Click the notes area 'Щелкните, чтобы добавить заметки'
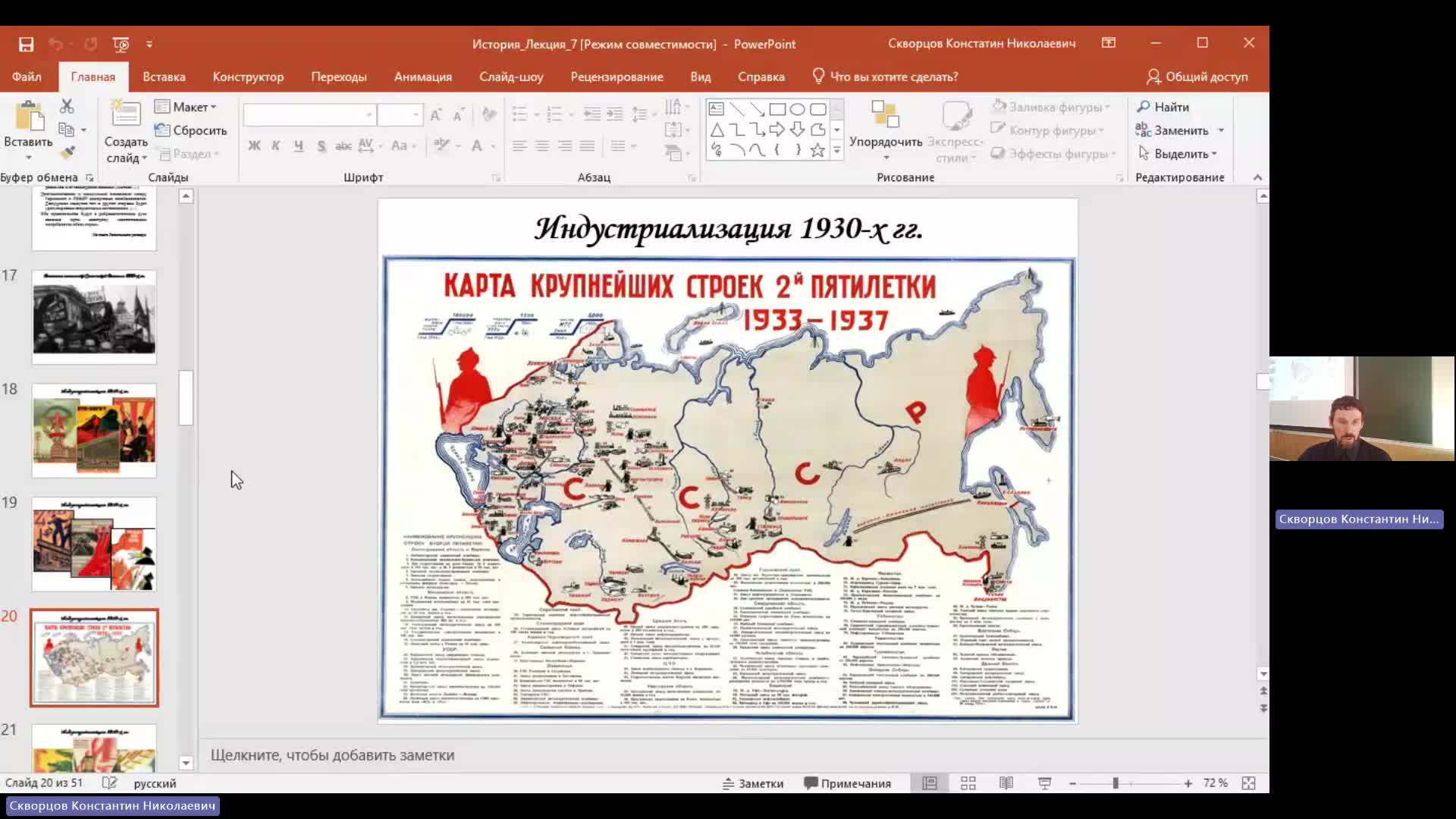Screen dimensions: 1456x819 pos(332,755)
